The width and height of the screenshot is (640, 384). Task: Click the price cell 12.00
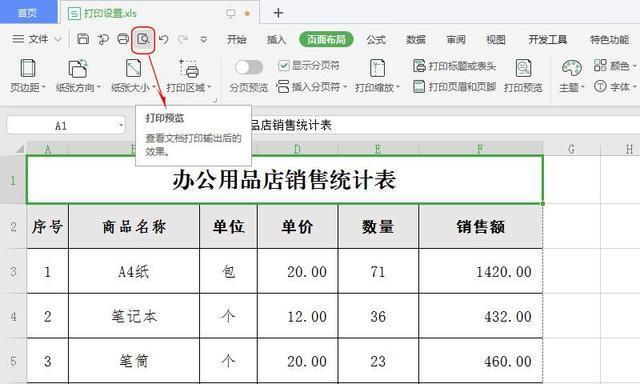pyautogui.click(x=298, y=316)
